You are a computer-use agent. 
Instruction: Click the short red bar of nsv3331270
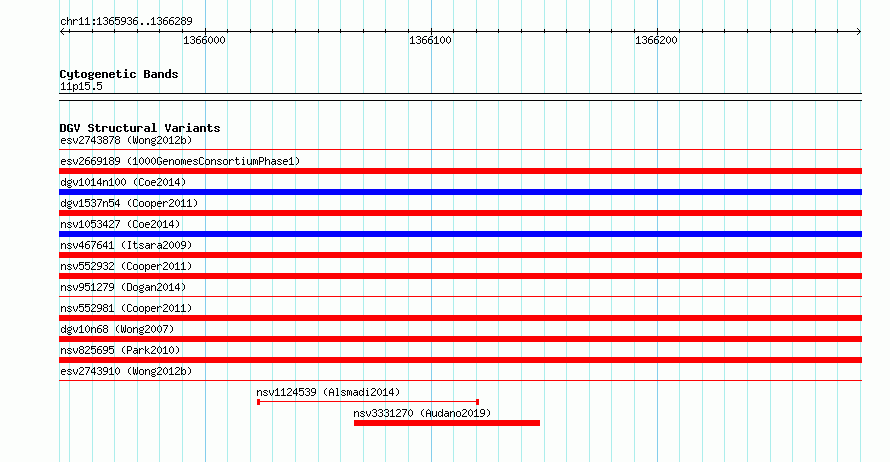447,423
